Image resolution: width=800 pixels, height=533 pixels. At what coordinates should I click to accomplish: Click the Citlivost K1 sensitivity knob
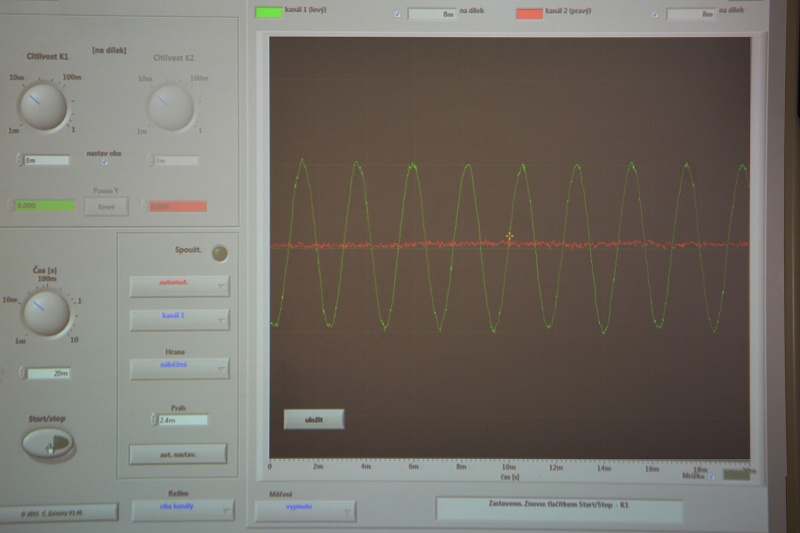point(43,107)
